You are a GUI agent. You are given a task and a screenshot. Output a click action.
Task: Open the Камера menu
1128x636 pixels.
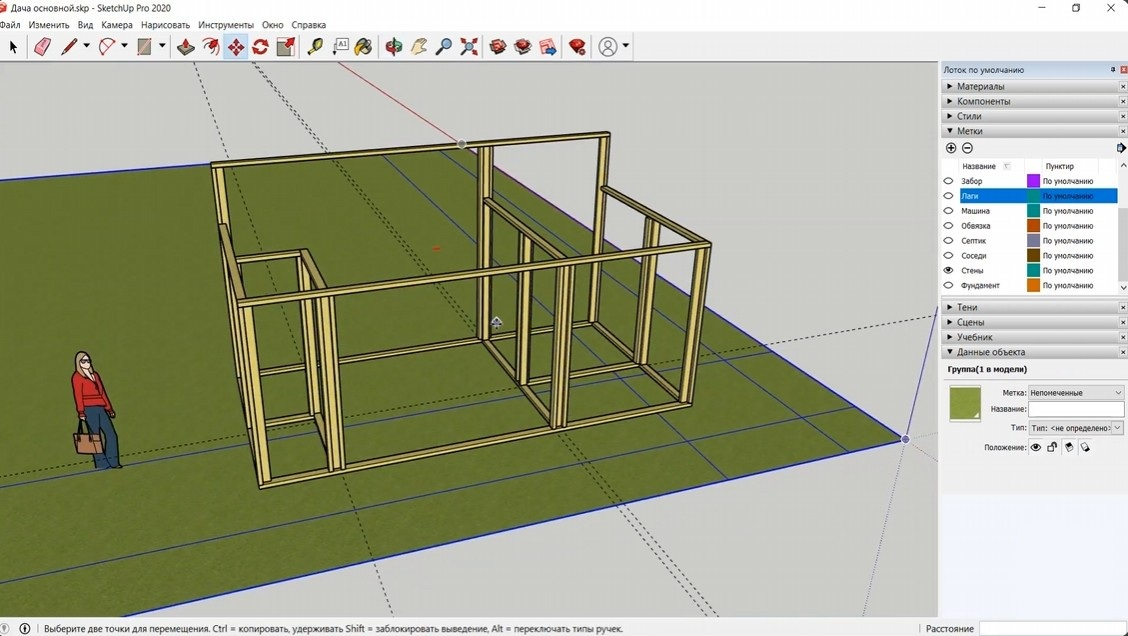pos(117,24)
